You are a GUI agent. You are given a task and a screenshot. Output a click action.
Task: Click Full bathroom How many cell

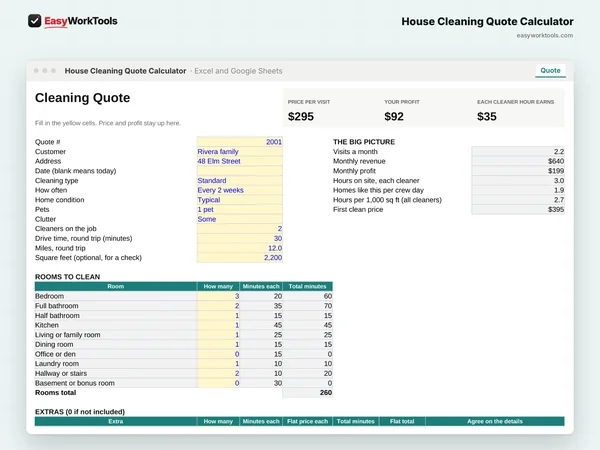(x=218, y=306)
